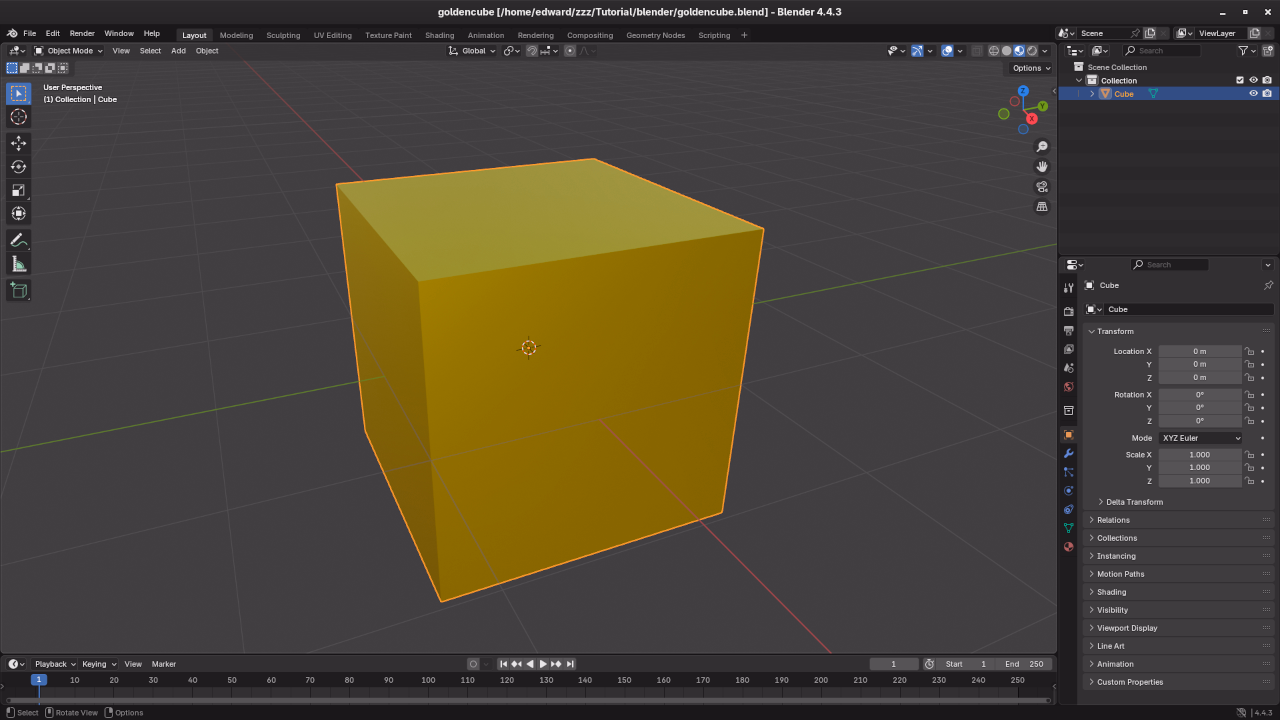The image size is (1280, 720).
Task: Open the Particles properties tab
Action: [x=1068, y=472]
